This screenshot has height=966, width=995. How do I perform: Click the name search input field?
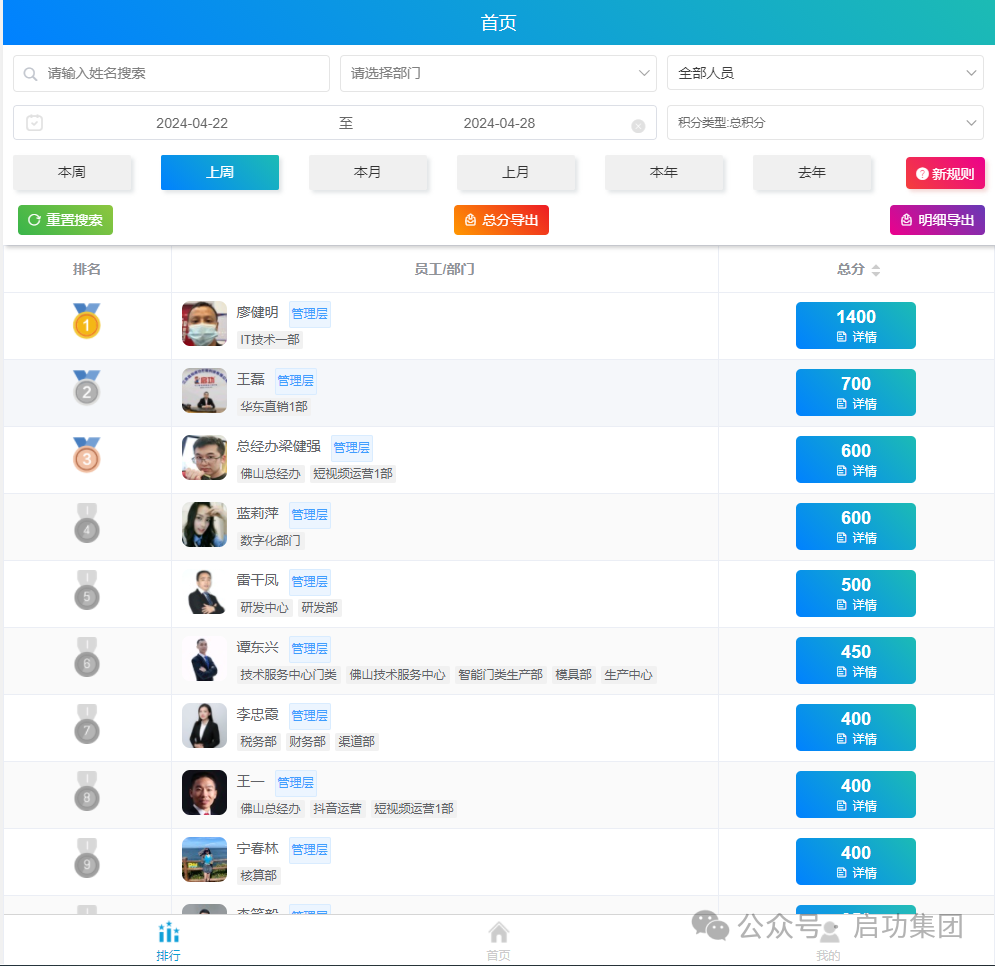click(x=180, y=74)
